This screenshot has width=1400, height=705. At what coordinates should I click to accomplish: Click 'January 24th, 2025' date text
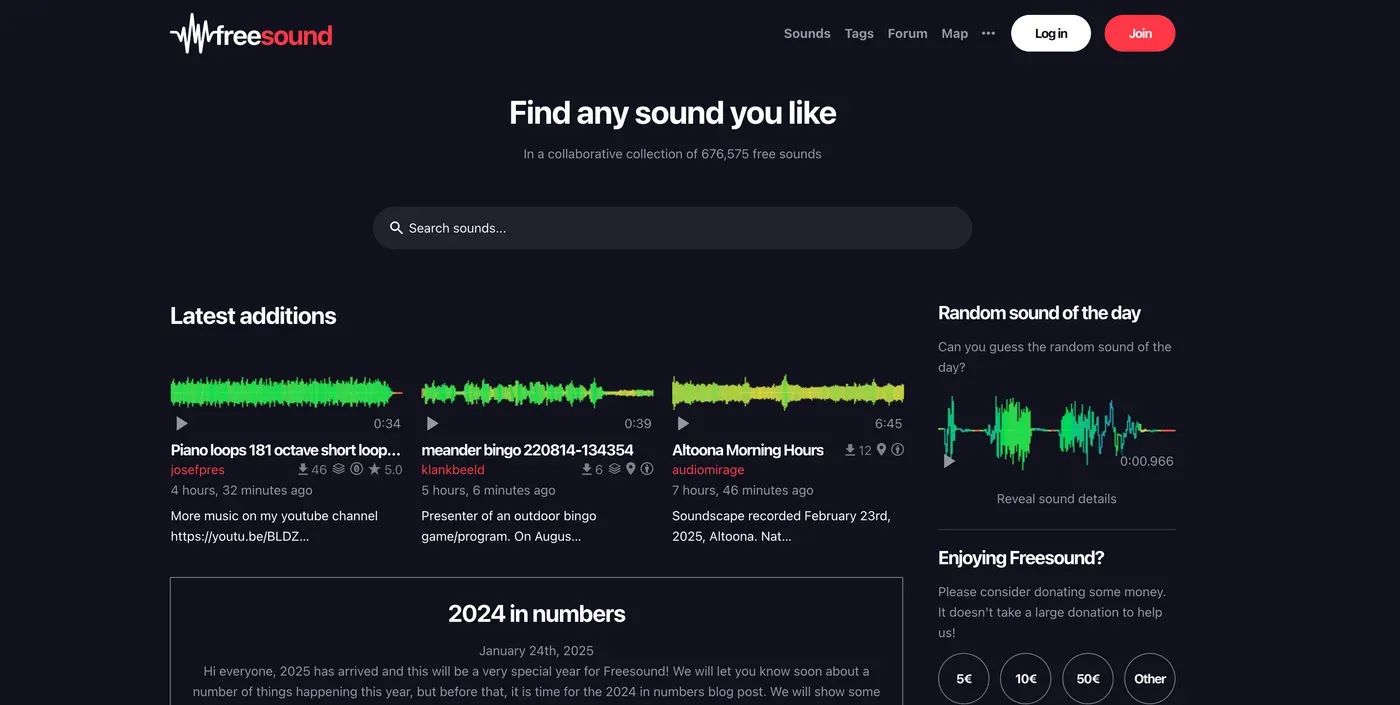(537, 650)
